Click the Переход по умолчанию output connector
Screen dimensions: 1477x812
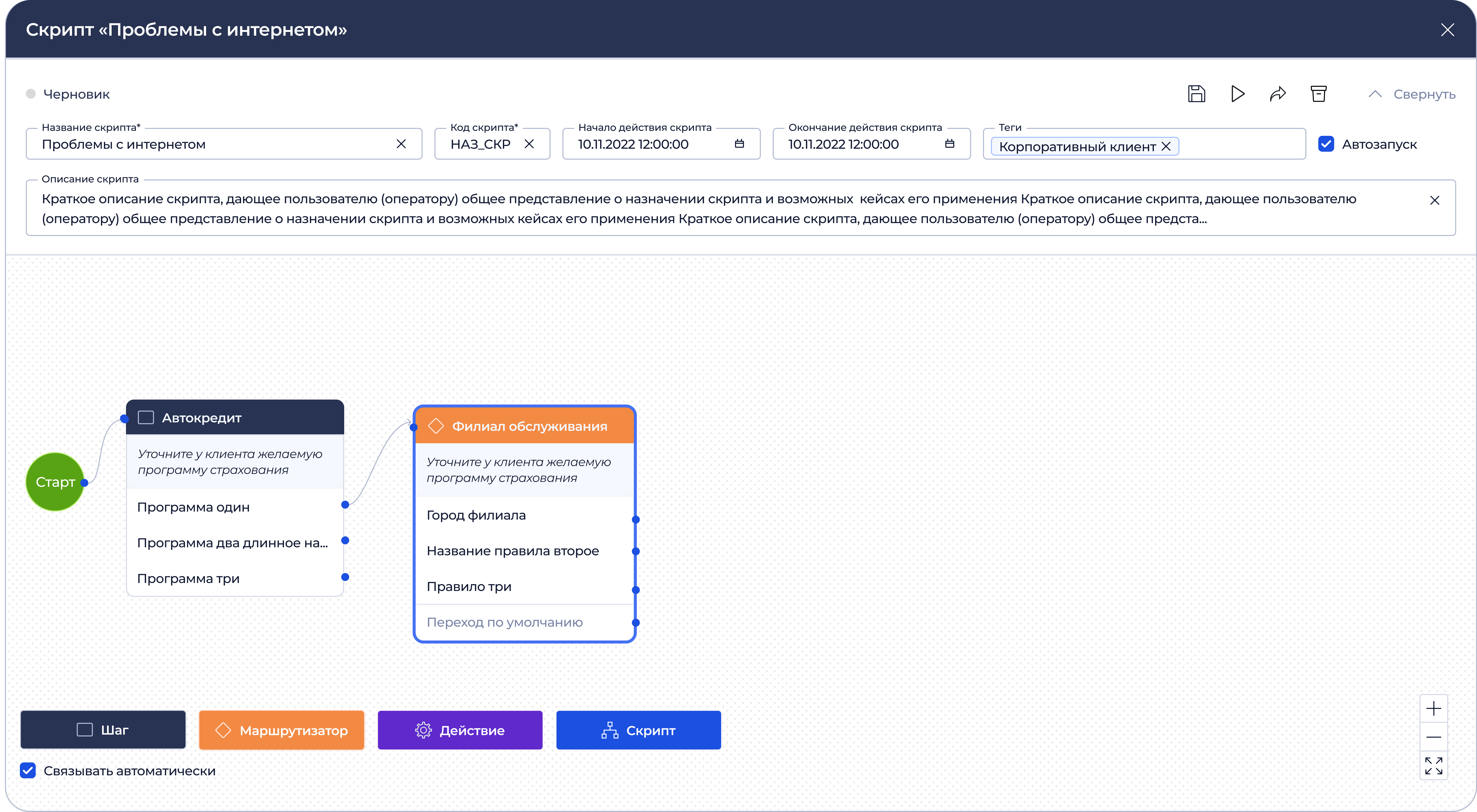(x=635, y=623)
